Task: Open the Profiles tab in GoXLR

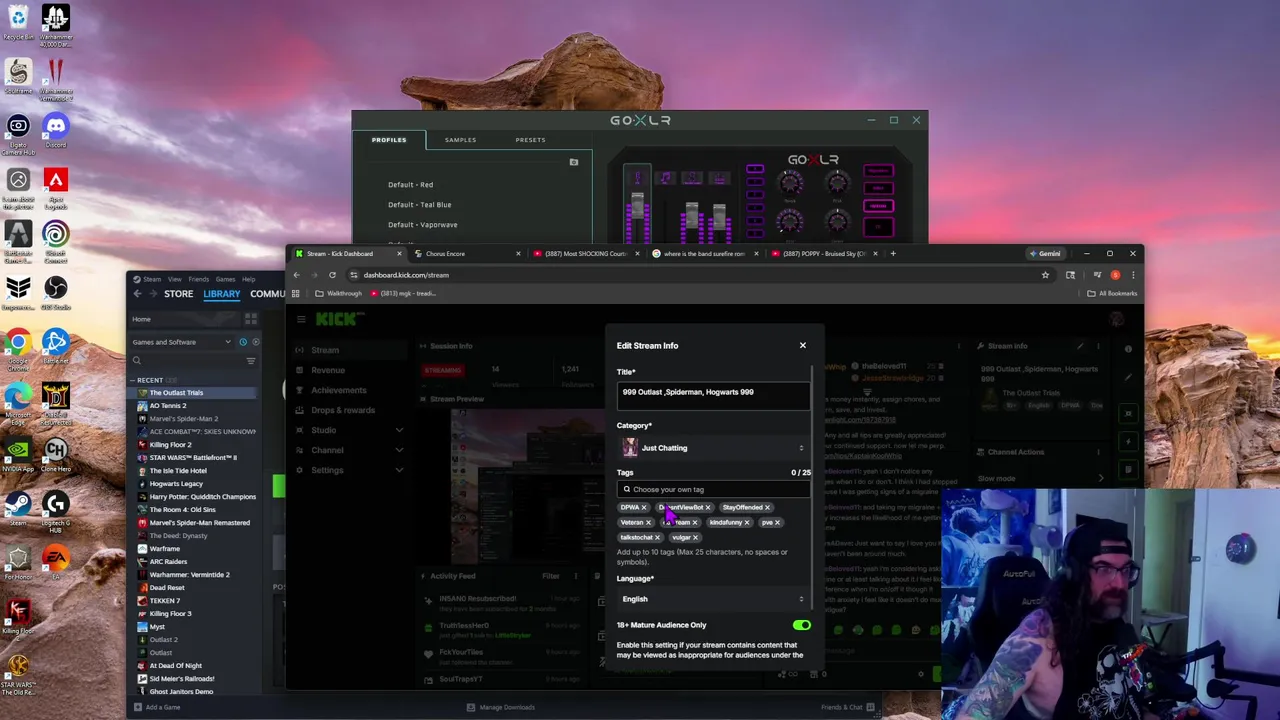Action: [389, 140]
